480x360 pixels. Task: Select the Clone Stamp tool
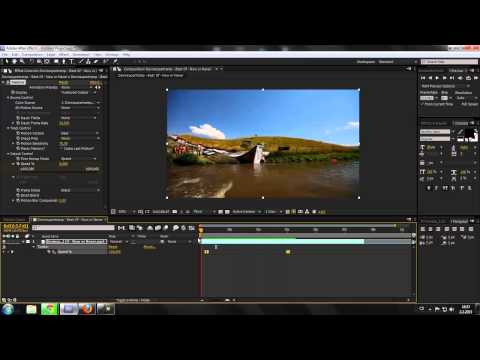tap(88, 62)
